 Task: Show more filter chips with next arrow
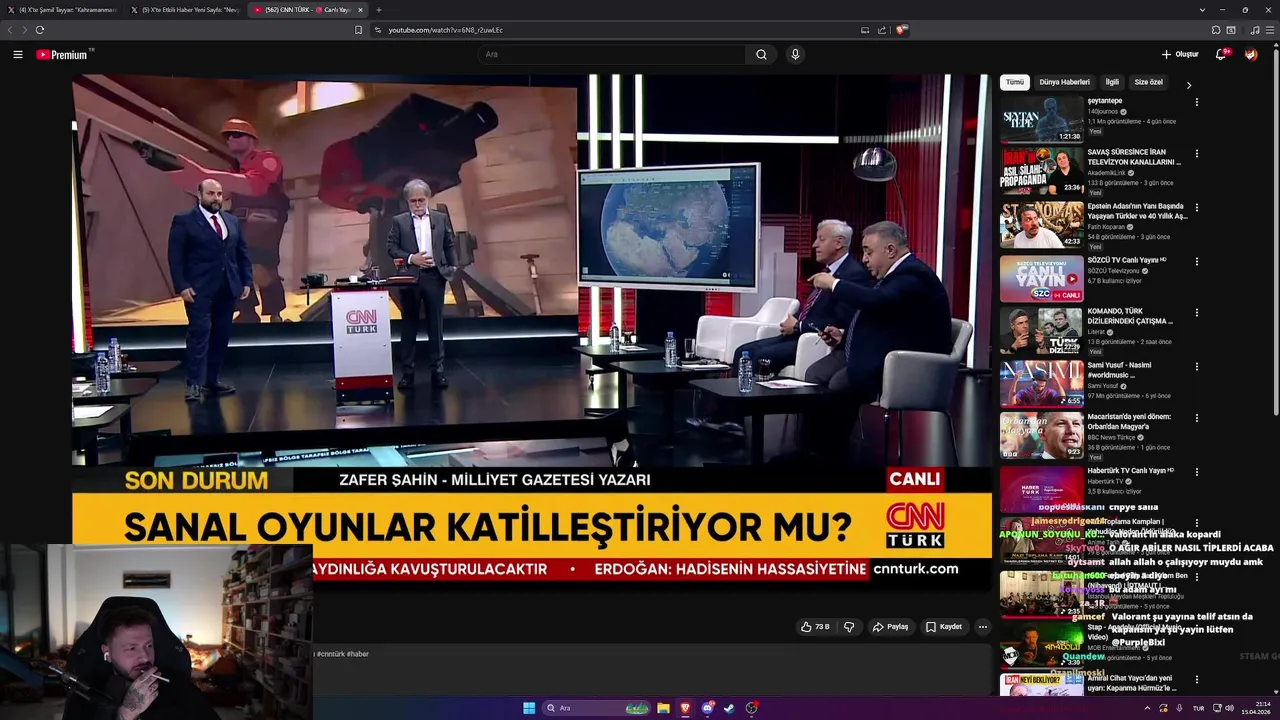coord(1189,85)
